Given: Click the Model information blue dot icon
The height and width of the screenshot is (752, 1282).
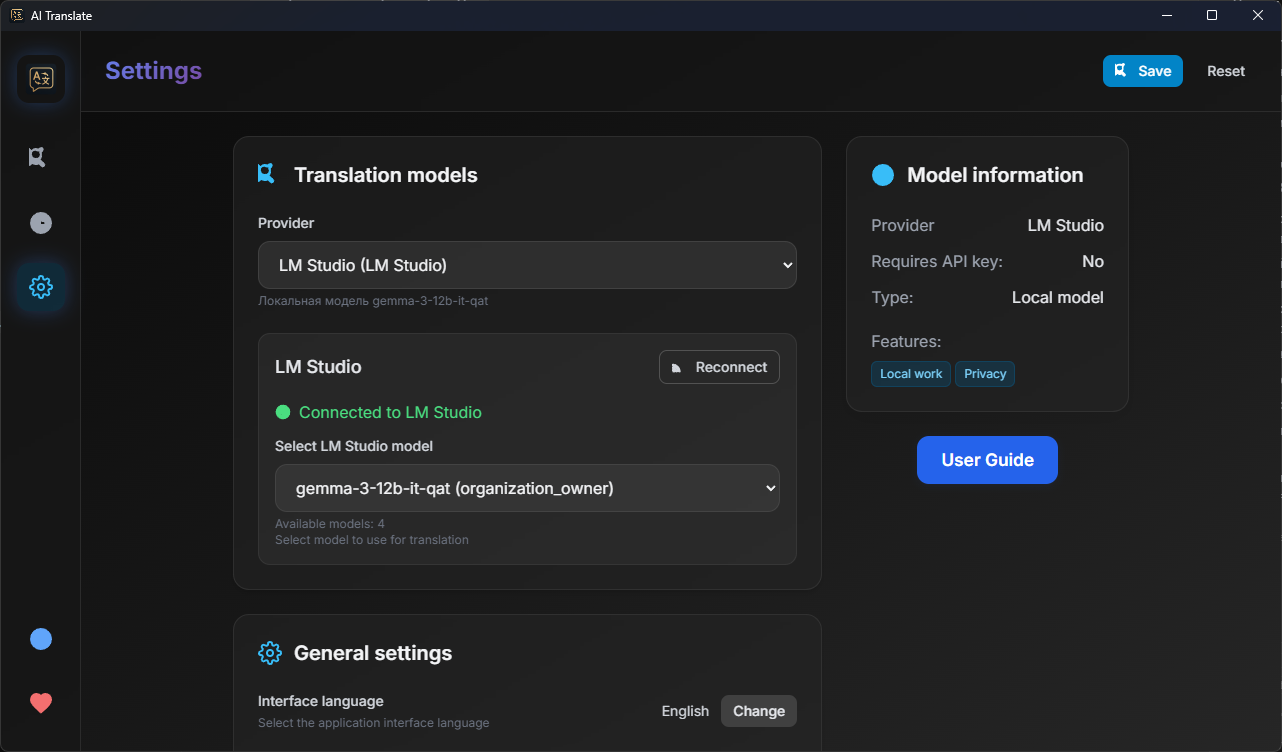Looking at the screenshot, I should click(x=883, y=175).
